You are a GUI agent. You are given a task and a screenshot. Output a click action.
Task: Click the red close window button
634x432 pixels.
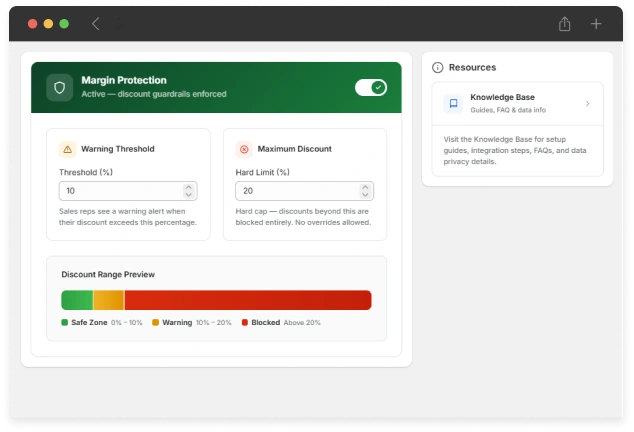(33, 24)
